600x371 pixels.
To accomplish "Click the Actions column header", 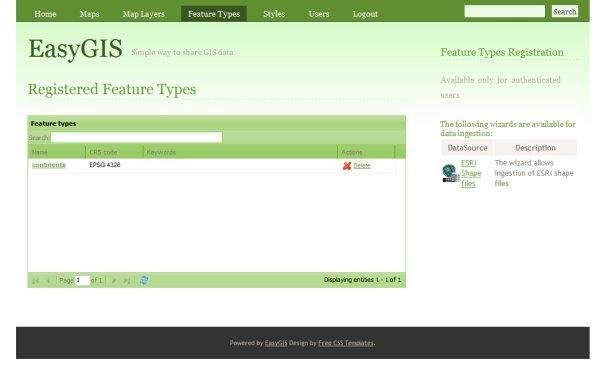I will click(366, 152).
